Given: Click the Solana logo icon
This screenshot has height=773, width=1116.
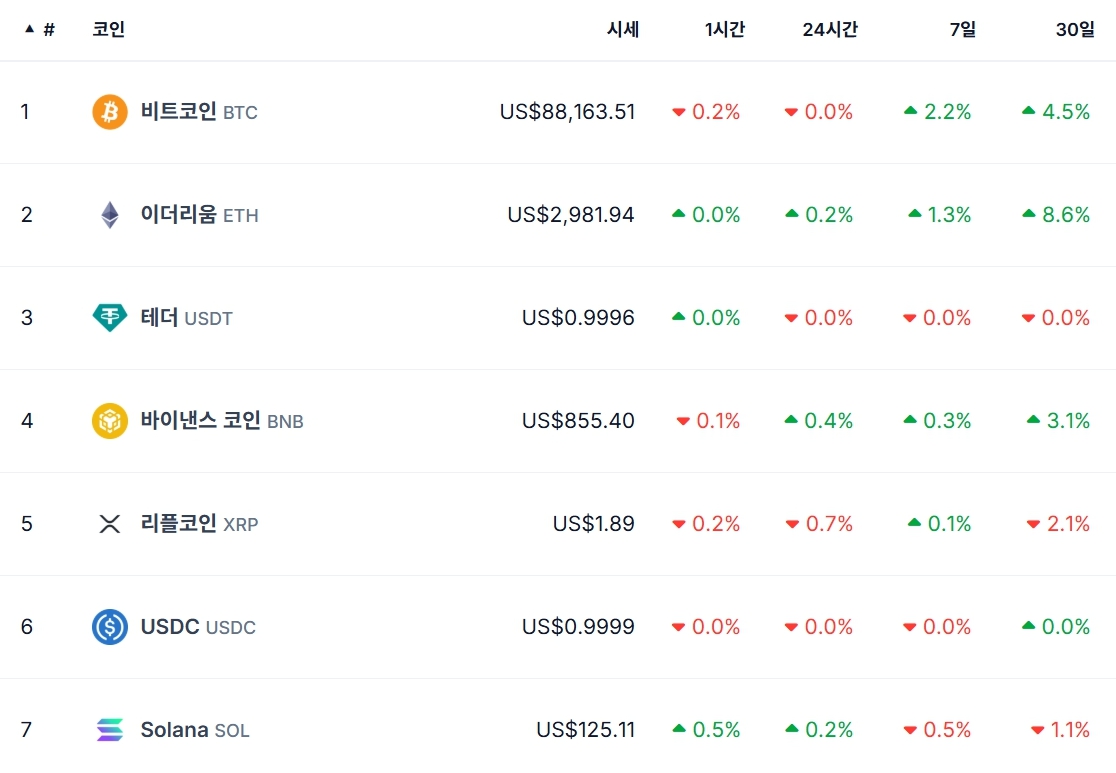Looking at the screenshot, I should pyautogui.click(x=110, y=730).
